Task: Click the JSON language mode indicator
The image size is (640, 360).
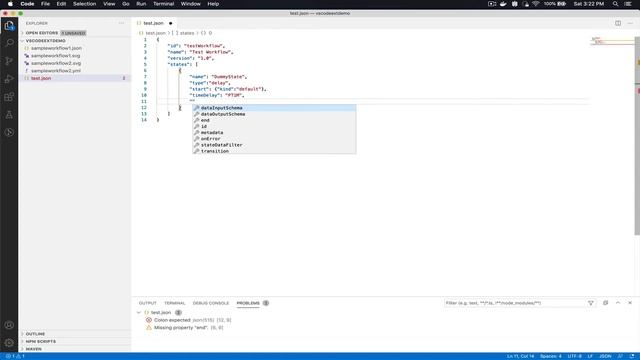Action: pyautogui.click(x=605, y=356)
